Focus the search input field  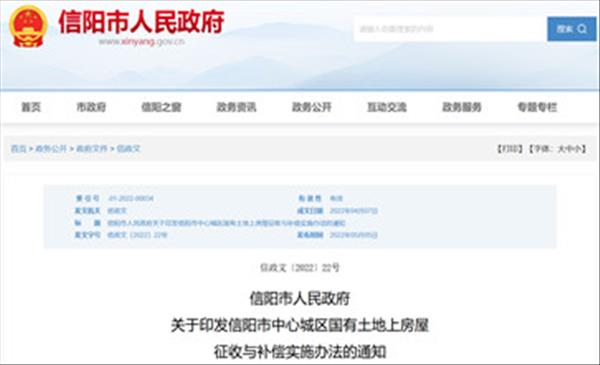click(450, 29)
